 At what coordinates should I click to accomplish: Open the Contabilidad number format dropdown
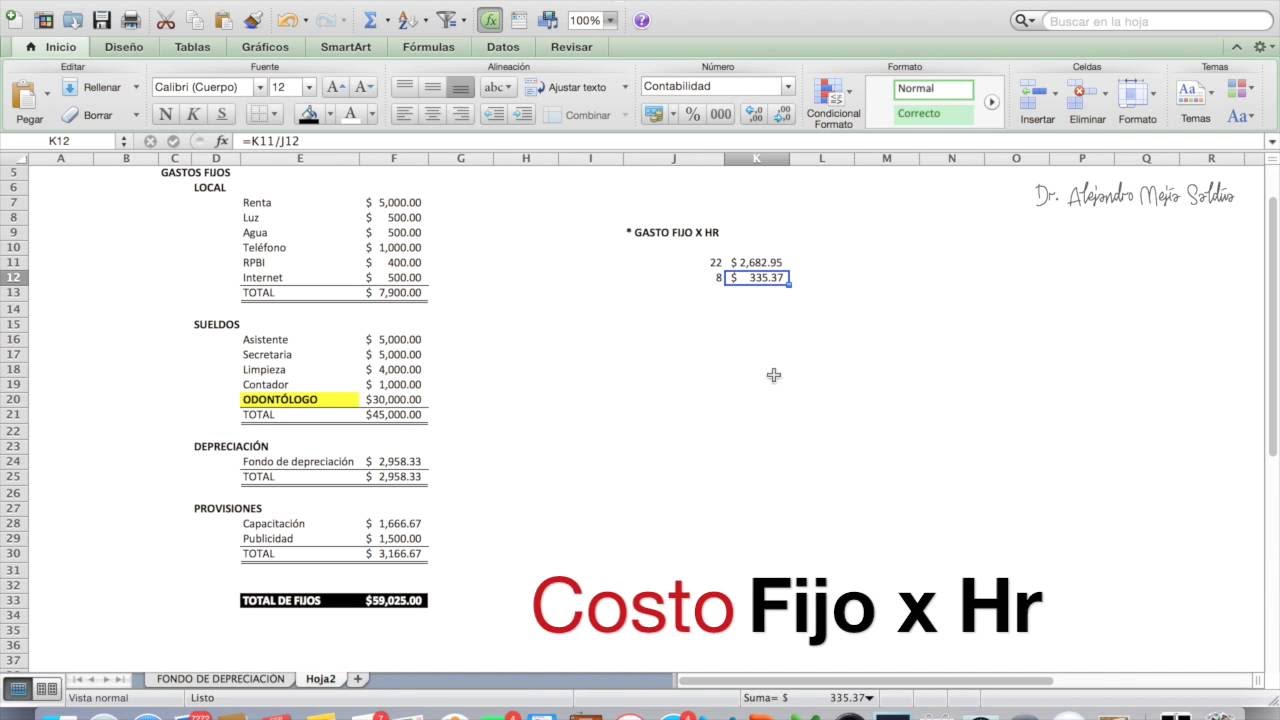pos(788,87)
